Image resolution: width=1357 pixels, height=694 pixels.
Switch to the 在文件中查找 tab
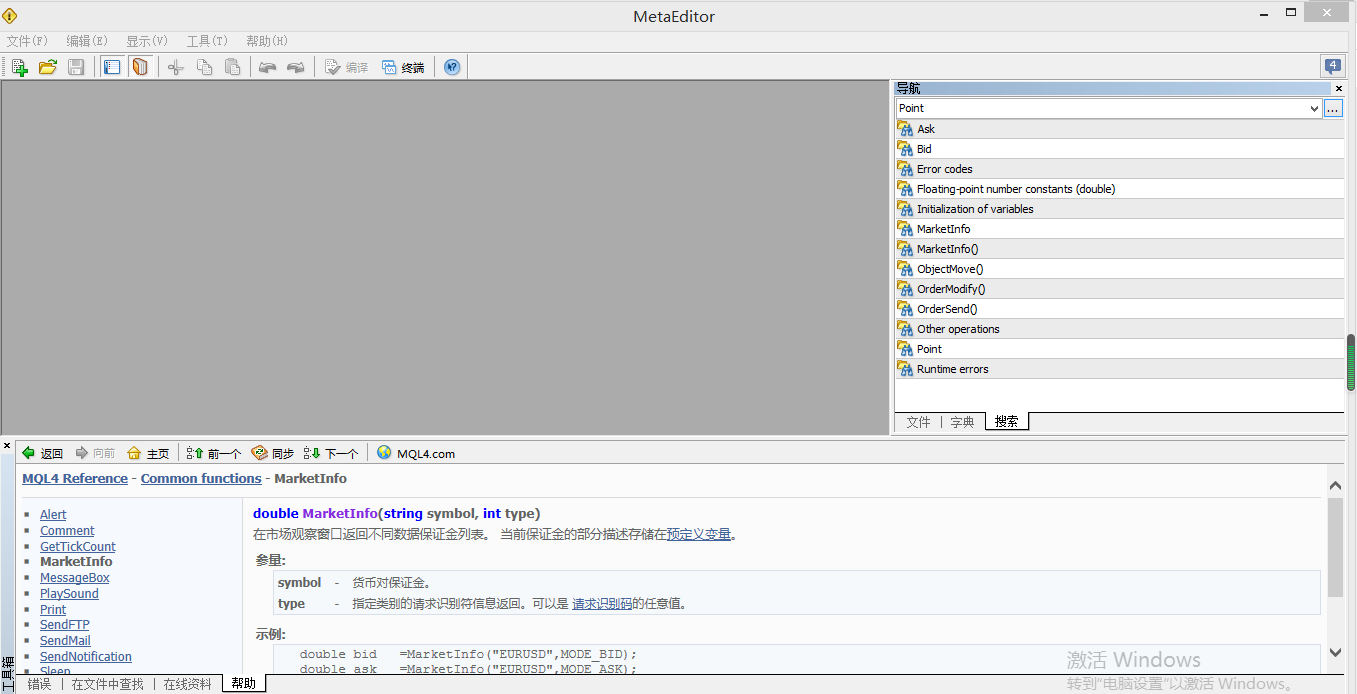click(107, 684)
